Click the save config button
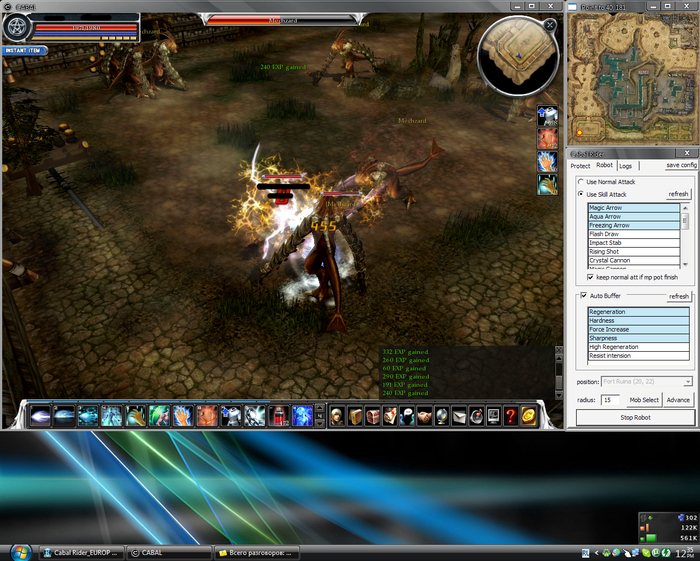The height and width of the screenshot is (561, 700). [681, 165]
